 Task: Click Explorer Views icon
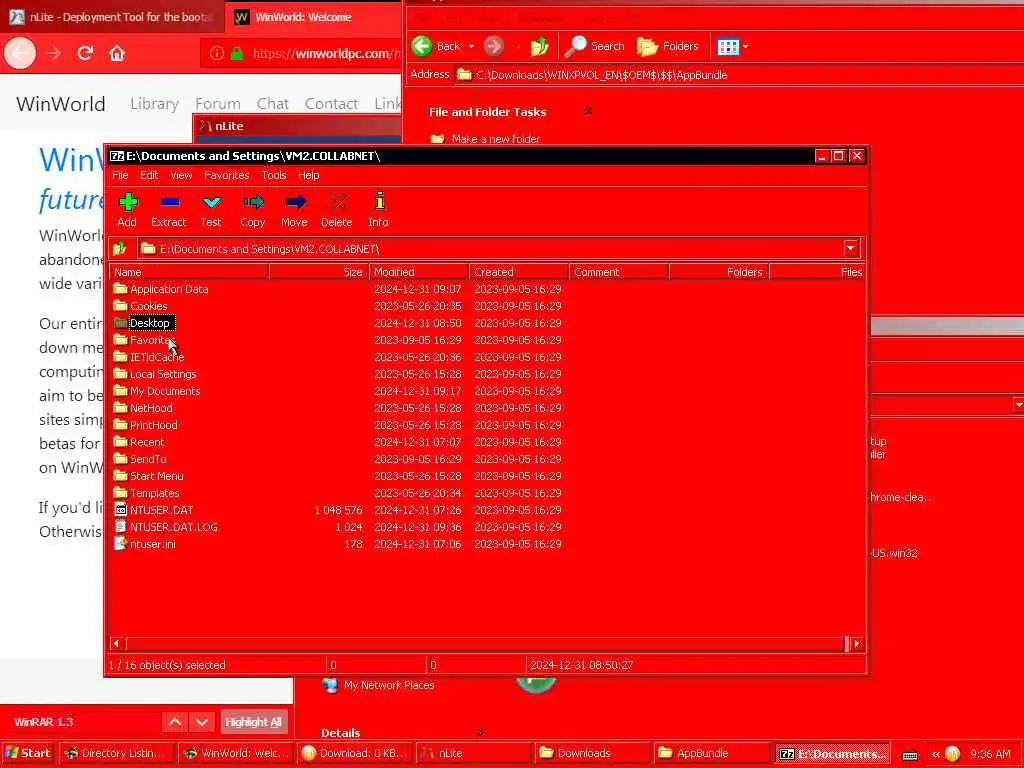(727, 46)
